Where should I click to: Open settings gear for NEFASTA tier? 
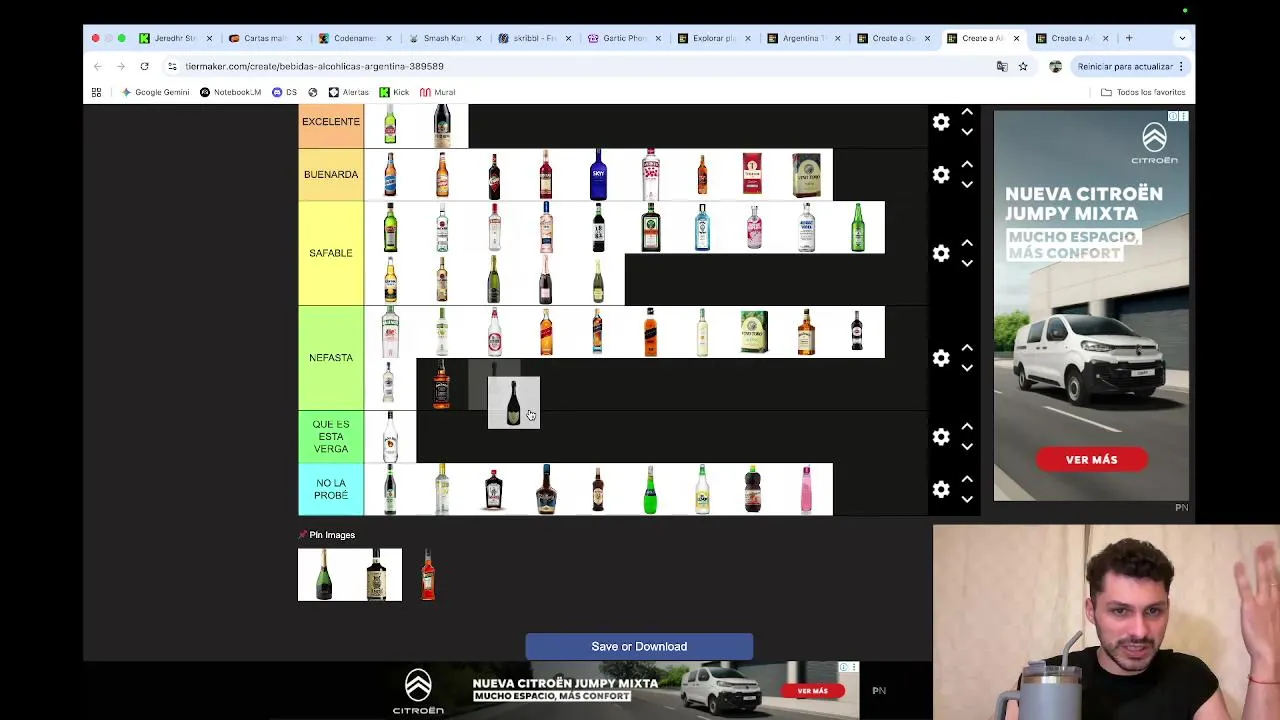point(941,357)
